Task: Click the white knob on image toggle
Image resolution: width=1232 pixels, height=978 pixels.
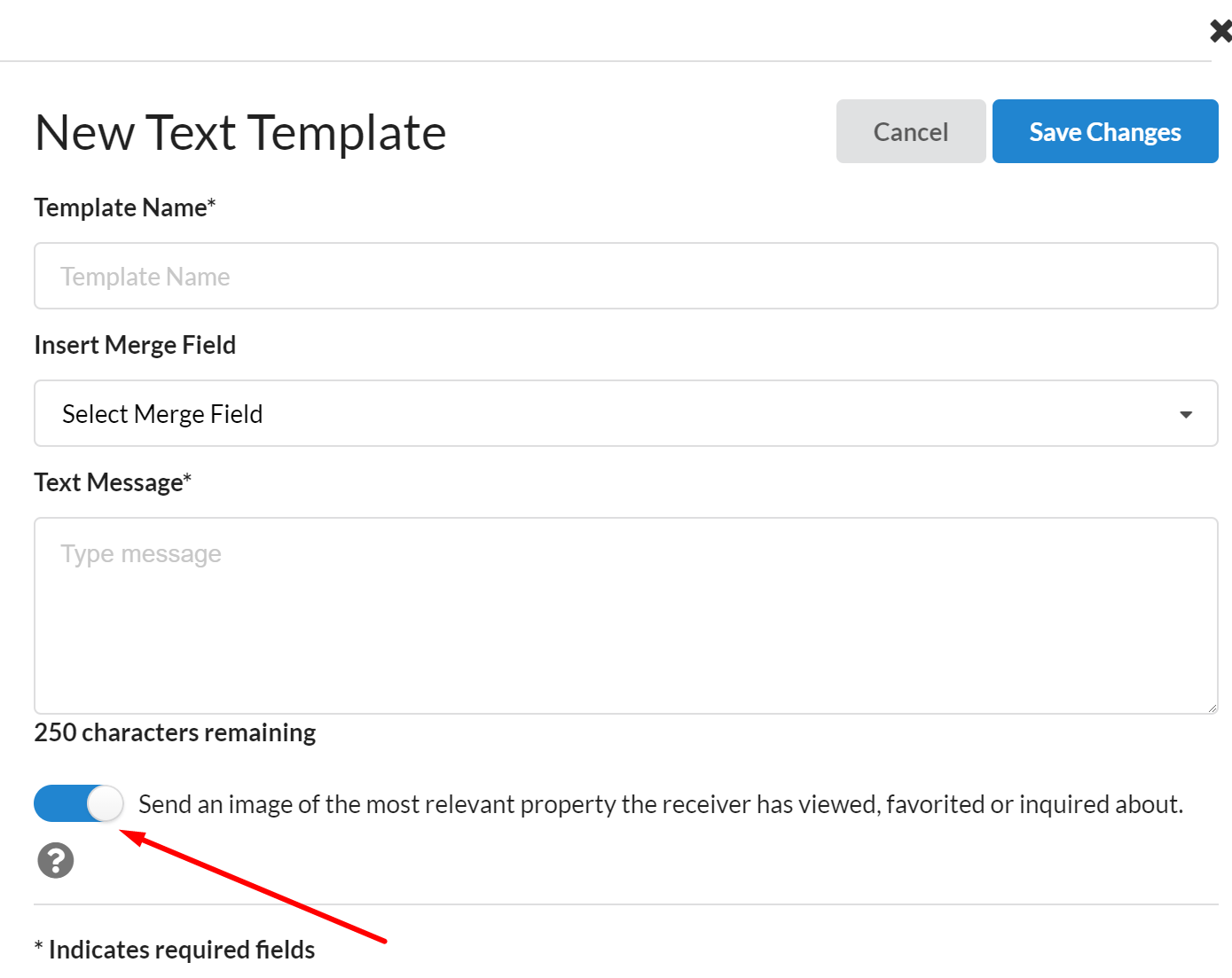Action: (106, 804)
